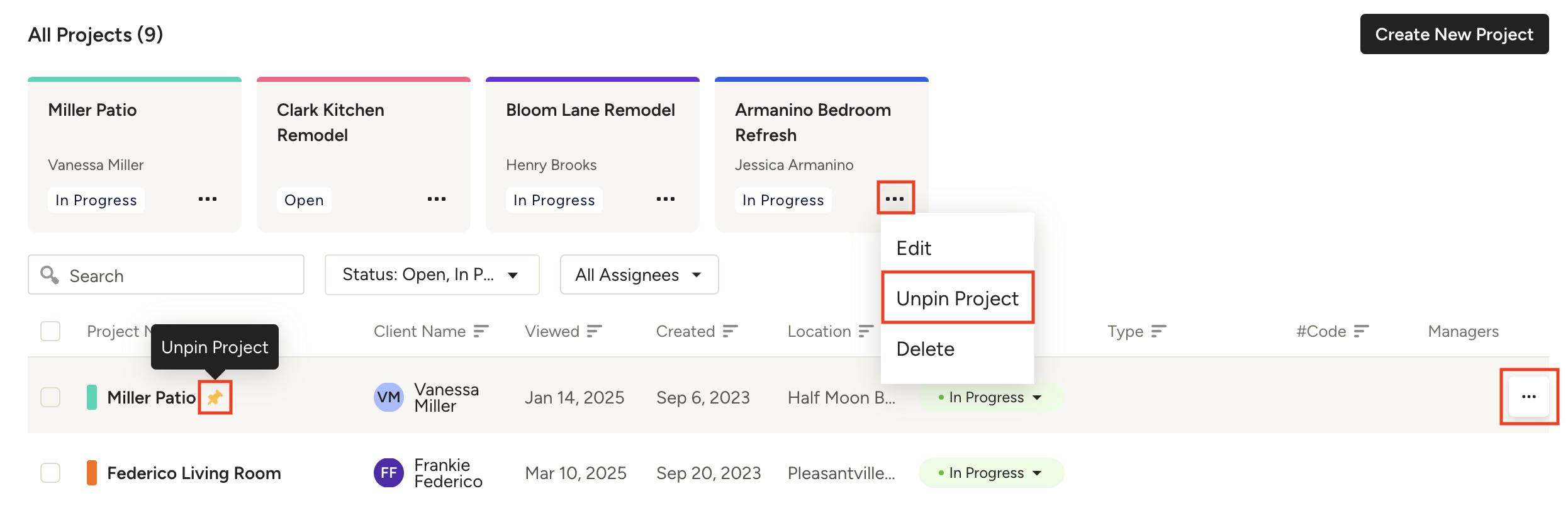Open the Miller Patio row's more options button

1529,397
